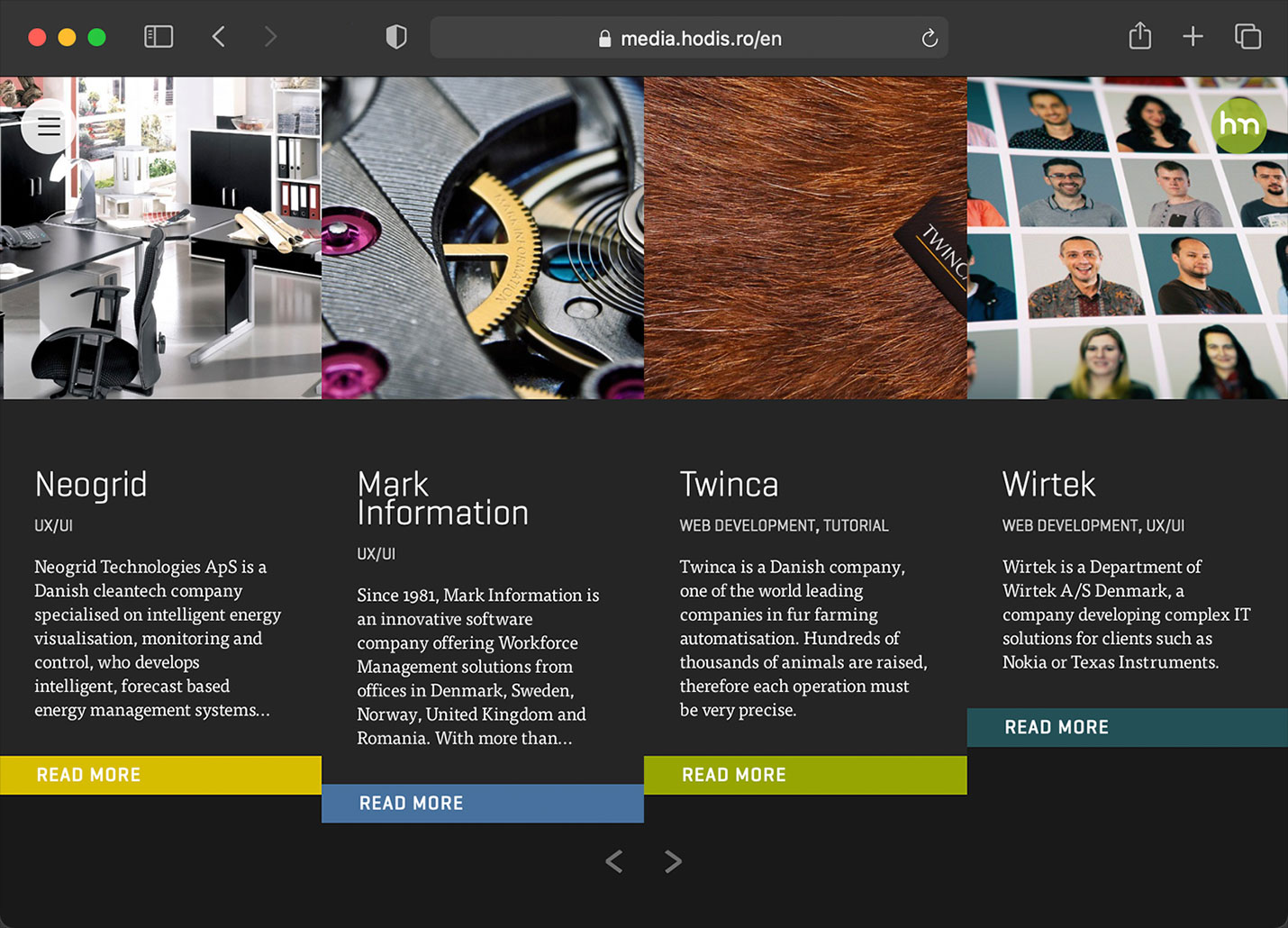The width and height of the screenshot is (1288, 928).
Task: Show the tab overview
Action: (x=1247, y=37)
